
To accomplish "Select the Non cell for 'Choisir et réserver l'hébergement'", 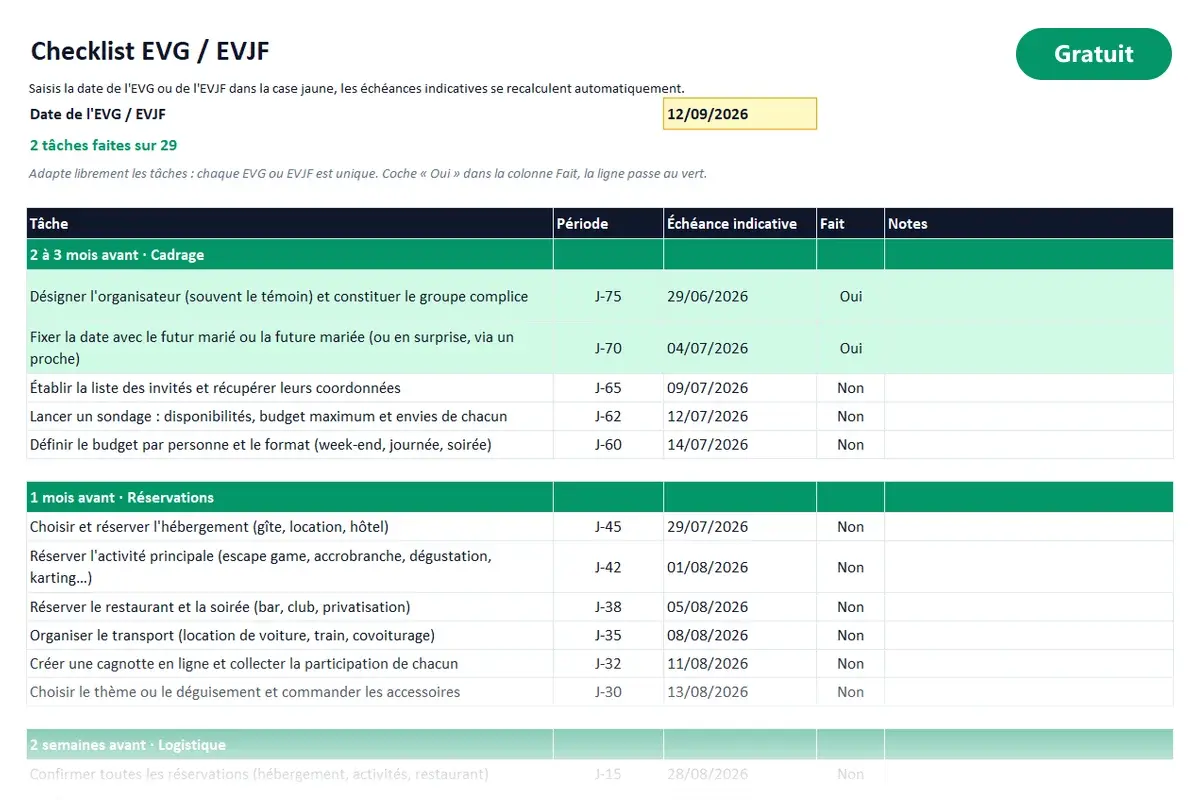I will pyautogui.click(x=850, y=527).
